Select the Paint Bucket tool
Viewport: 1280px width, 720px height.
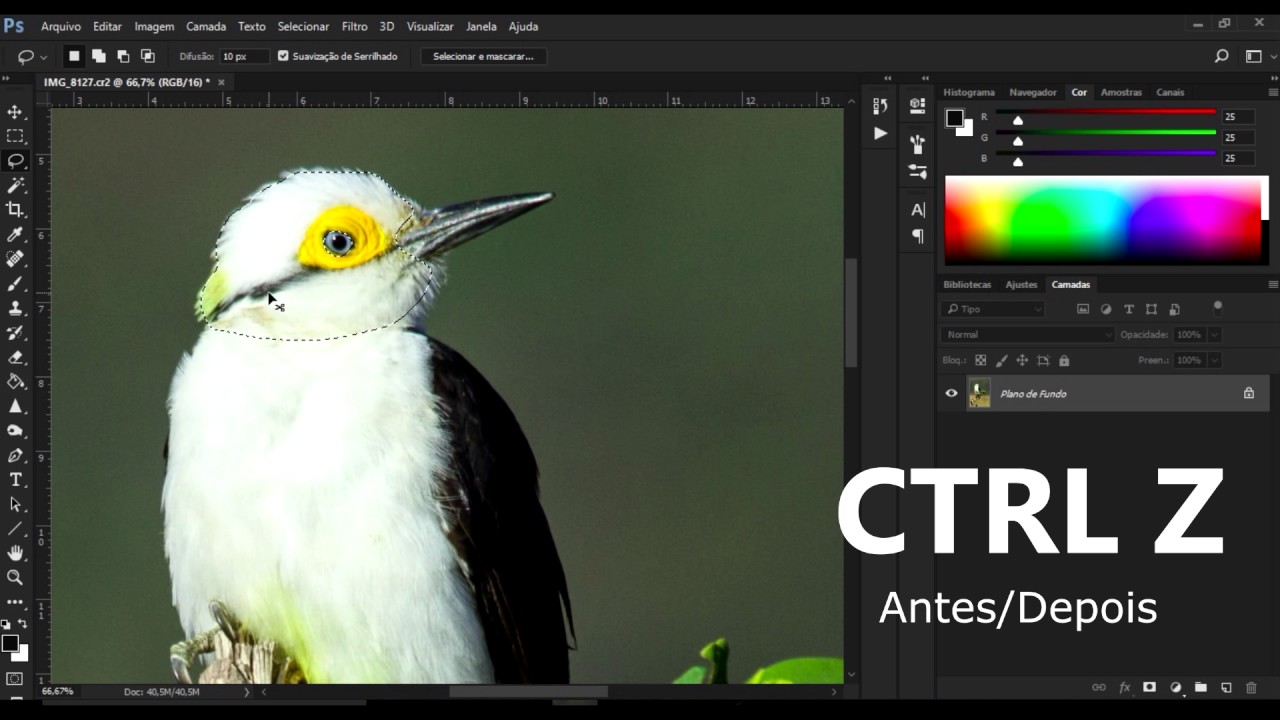click(x=15, y=381)
